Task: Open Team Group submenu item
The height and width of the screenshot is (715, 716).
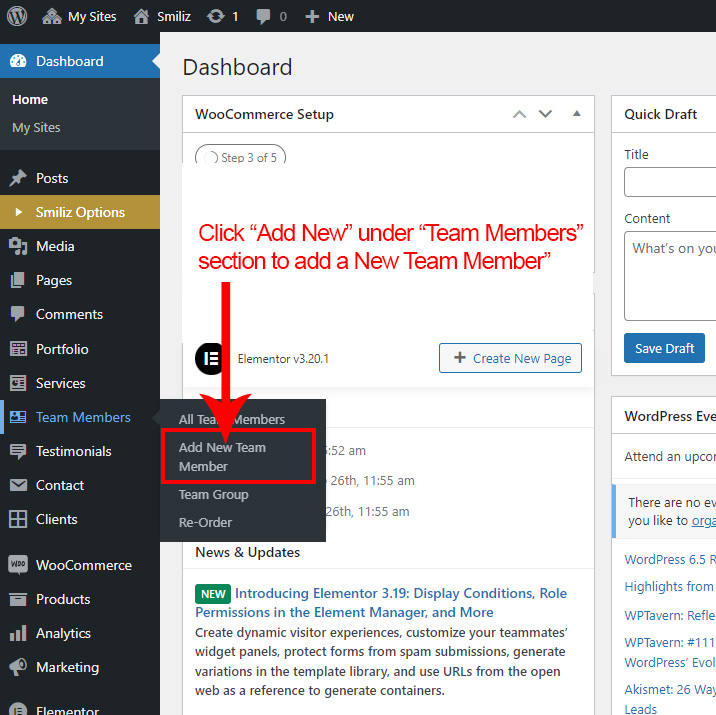Action: (213, 494)
